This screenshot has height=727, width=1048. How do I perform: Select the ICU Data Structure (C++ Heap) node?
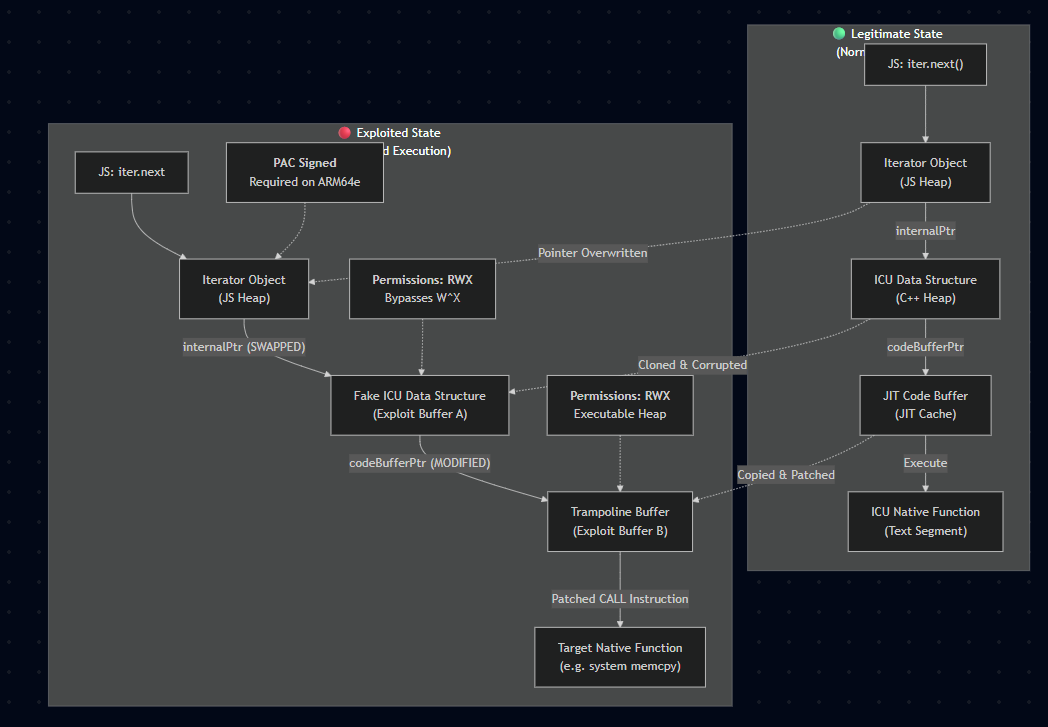pos(925,289)
